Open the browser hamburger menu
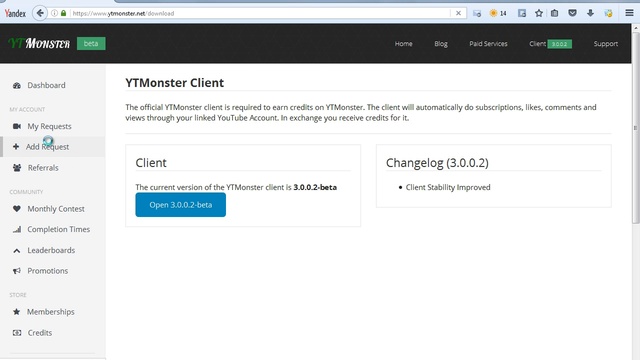Viewport: 640px width, 360px height. (629, 13)
